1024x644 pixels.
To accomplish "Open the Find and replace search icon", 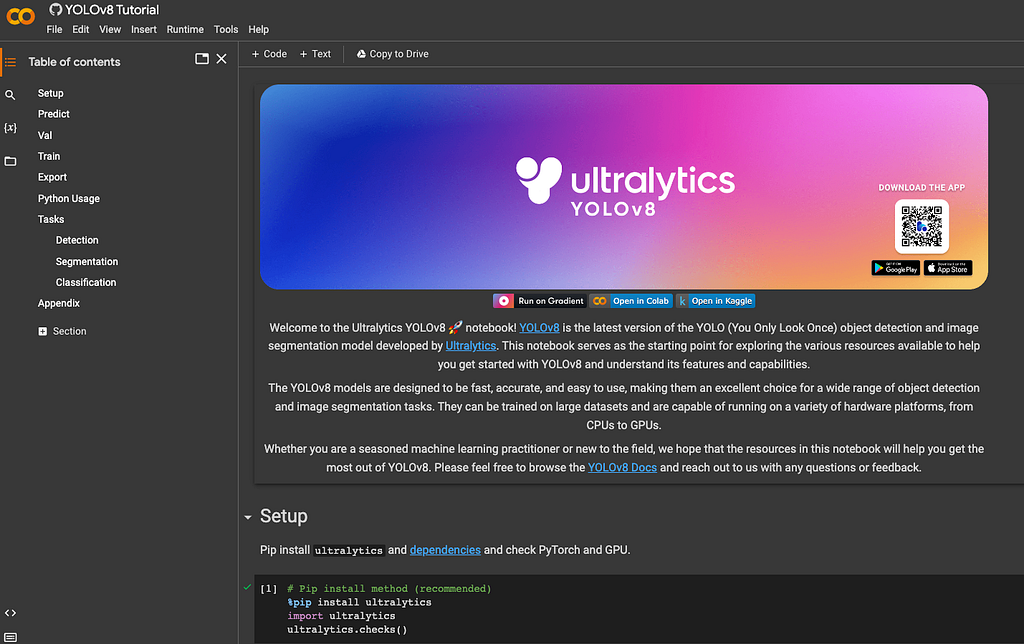I will coord(10,95).
